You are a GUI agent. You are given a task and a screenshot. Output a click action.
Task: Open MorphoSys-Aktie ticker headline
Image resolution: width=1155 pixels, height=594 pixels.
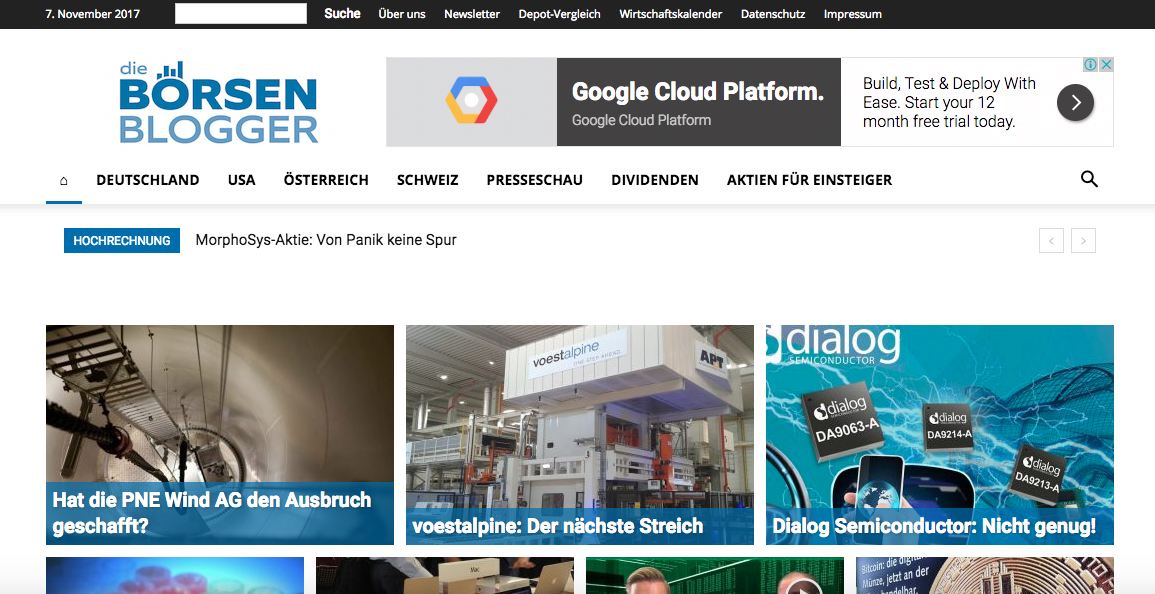tap(326, 240)
